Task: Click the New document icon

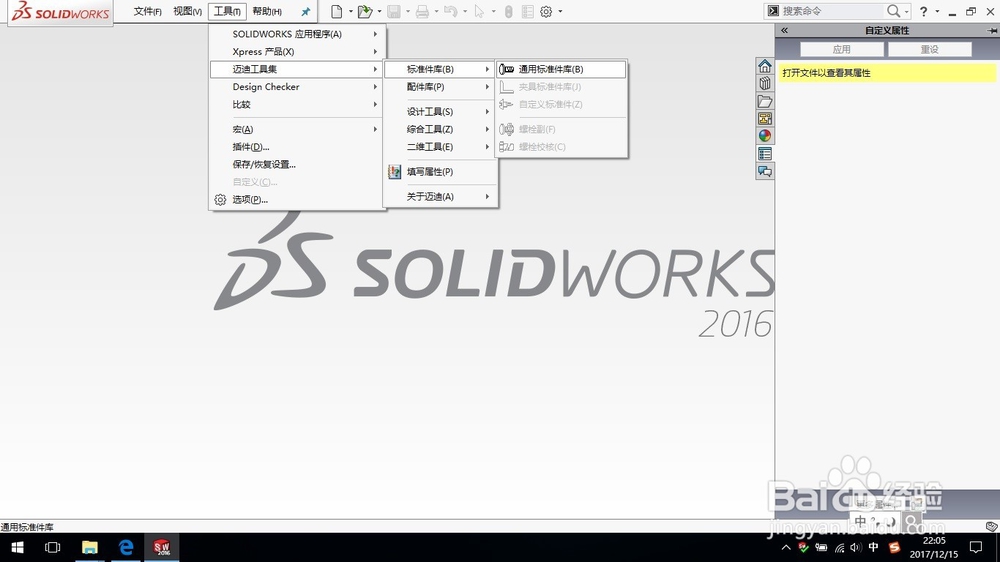Action: [x=337, y=11]
